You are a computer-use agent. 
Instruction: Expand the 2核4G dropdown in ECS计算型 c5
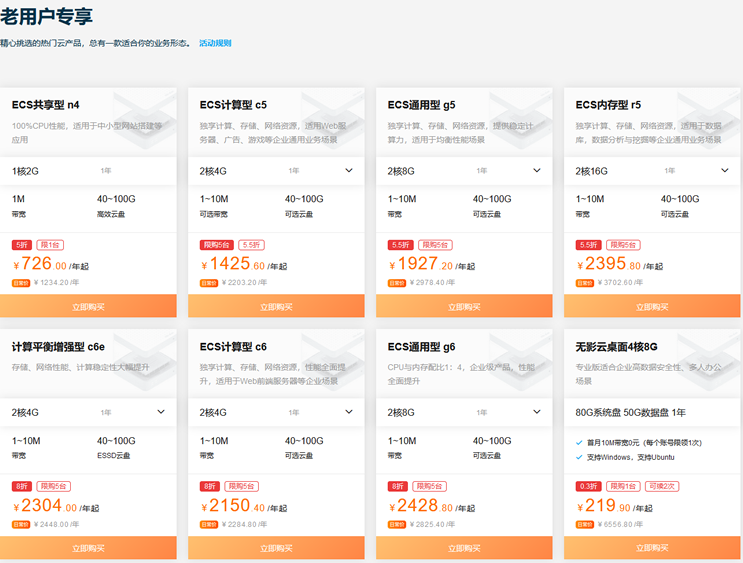point(349,171)
